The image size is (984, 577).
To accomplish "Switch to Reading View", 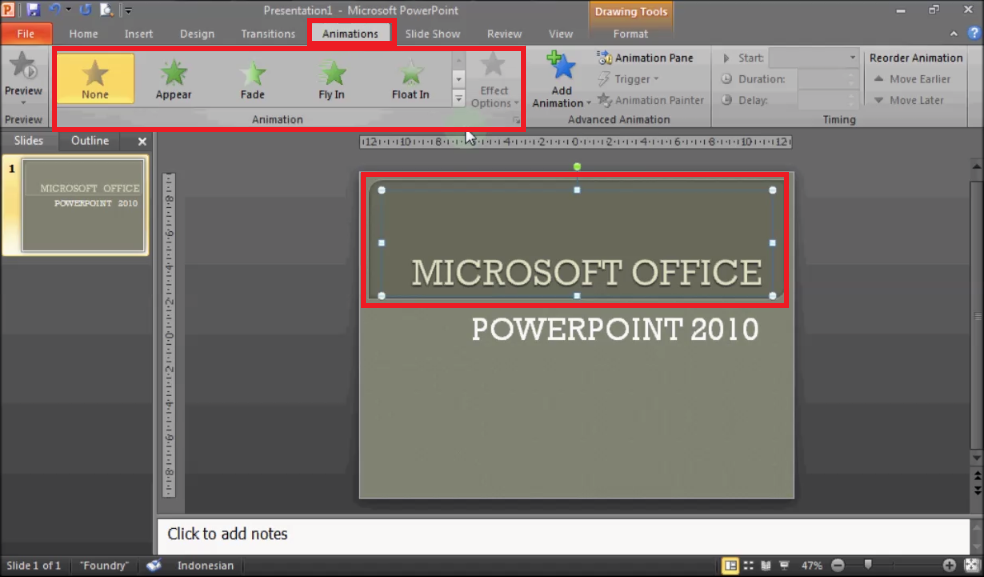I will coord(766,566).
